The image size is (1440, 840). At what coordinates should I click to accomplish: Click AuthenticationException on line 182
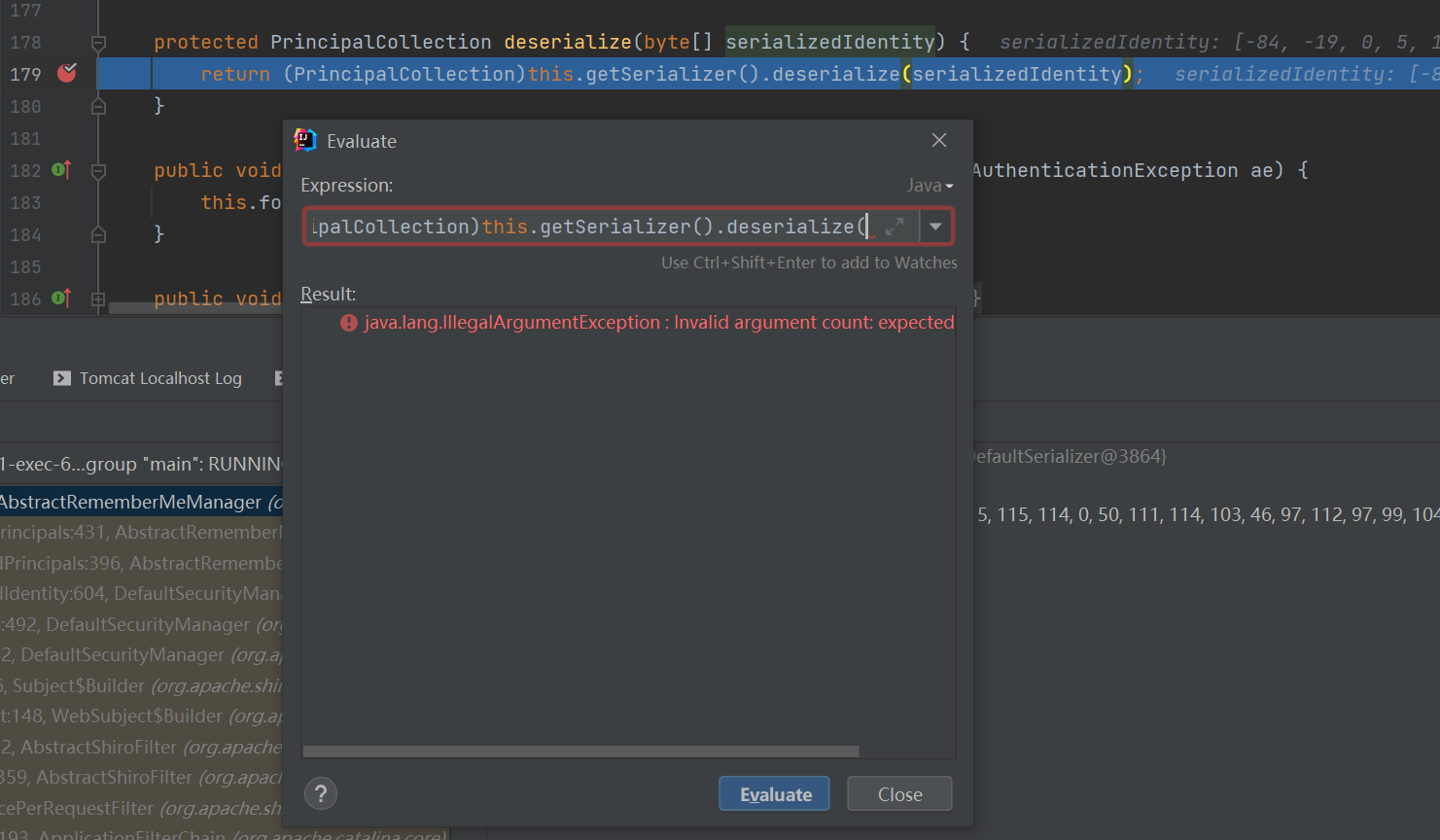(x=1105, y=170)
